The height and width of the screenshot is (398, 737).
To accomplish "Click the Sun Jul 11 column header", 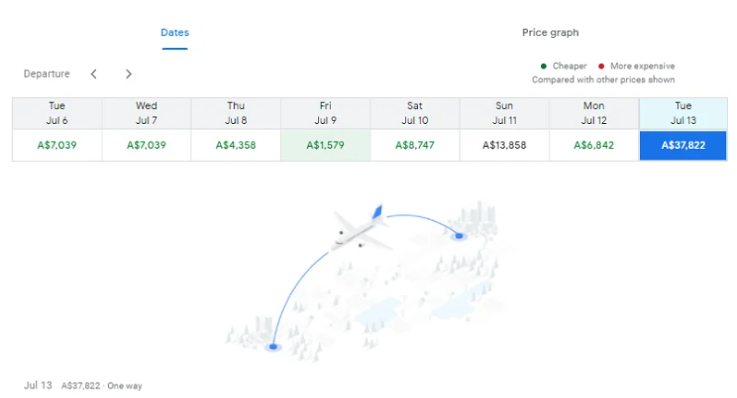I will click(504, 113).
